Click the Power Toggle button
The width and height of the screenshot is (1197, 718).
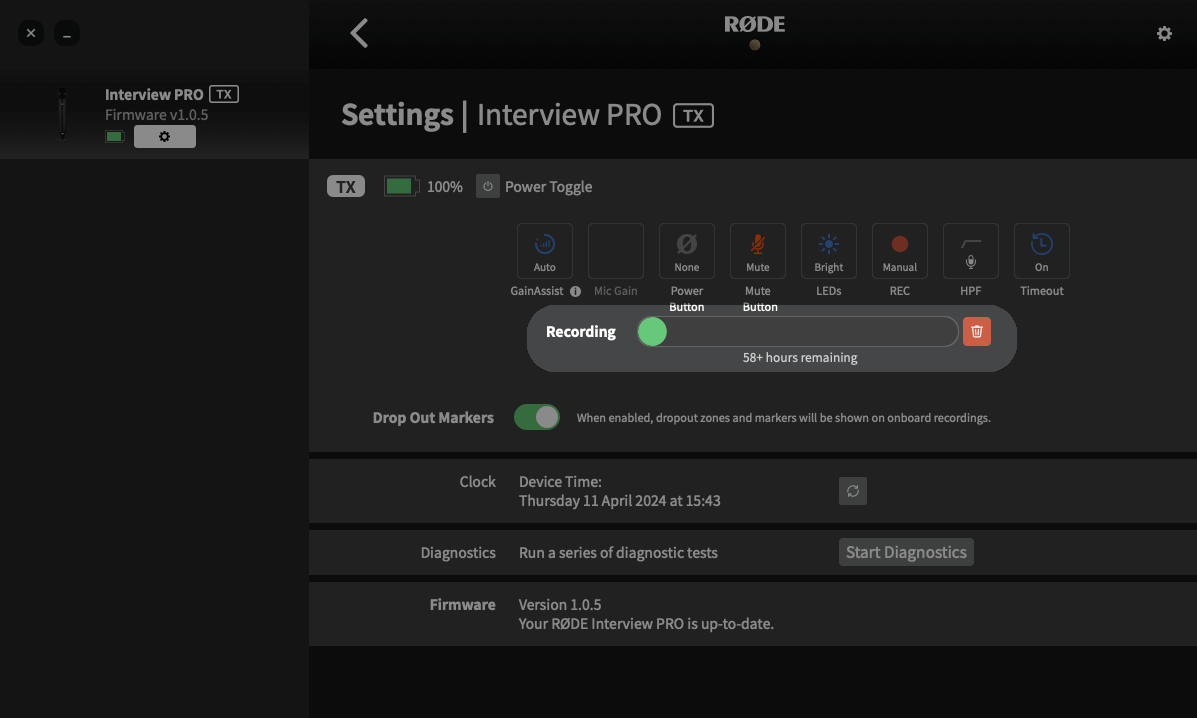[488, 186]
